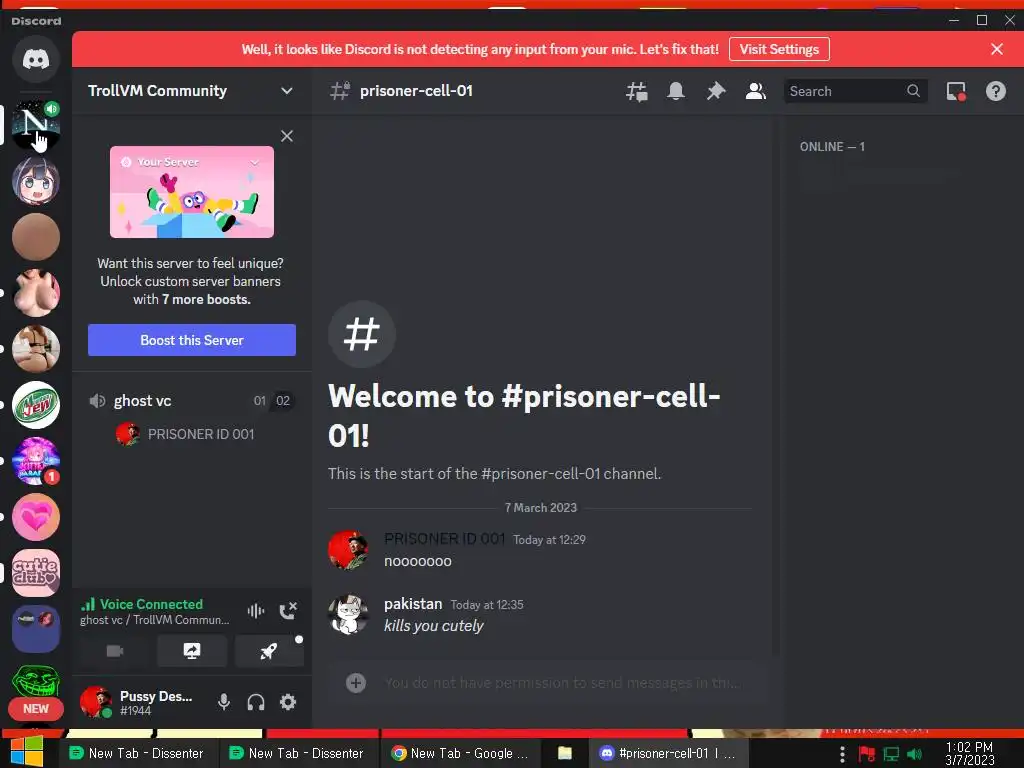1024x768 pixels.
Task: Click Visit Settings in mic warning banner
Action: coord(779,49)
